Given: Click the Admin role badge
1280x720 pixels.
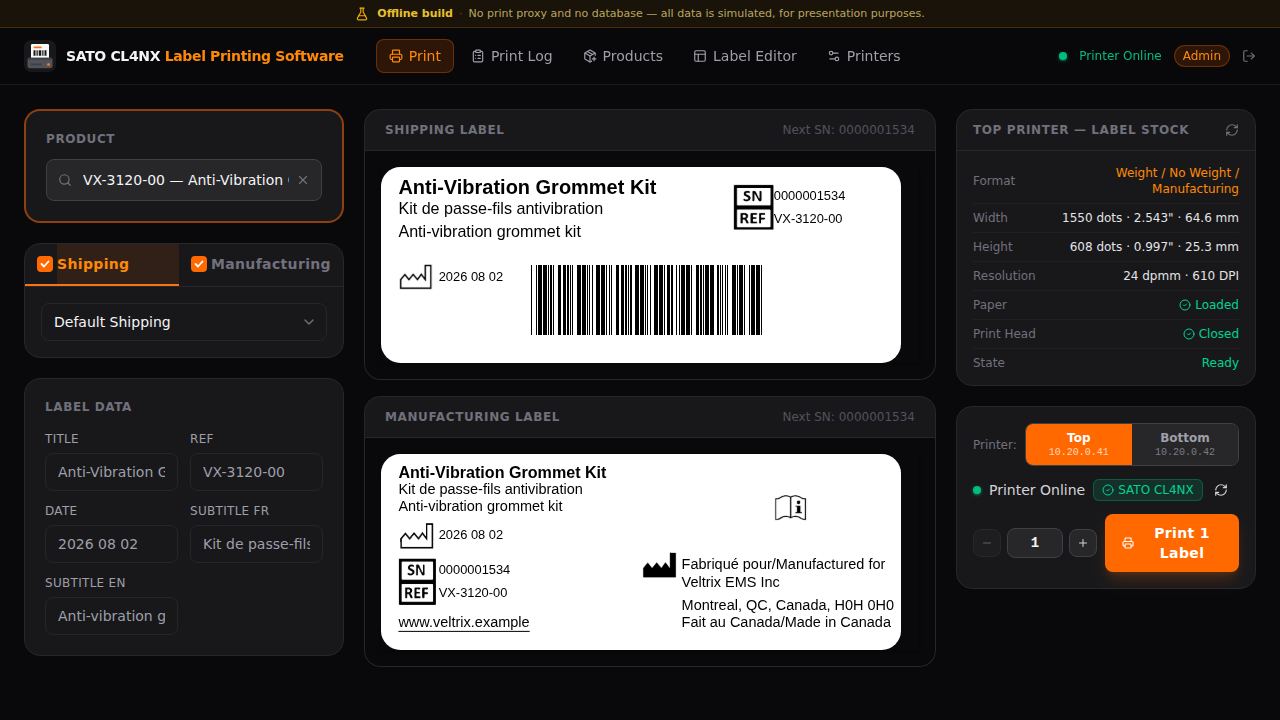Looking at the screenshot, I should coord(1202,56).
